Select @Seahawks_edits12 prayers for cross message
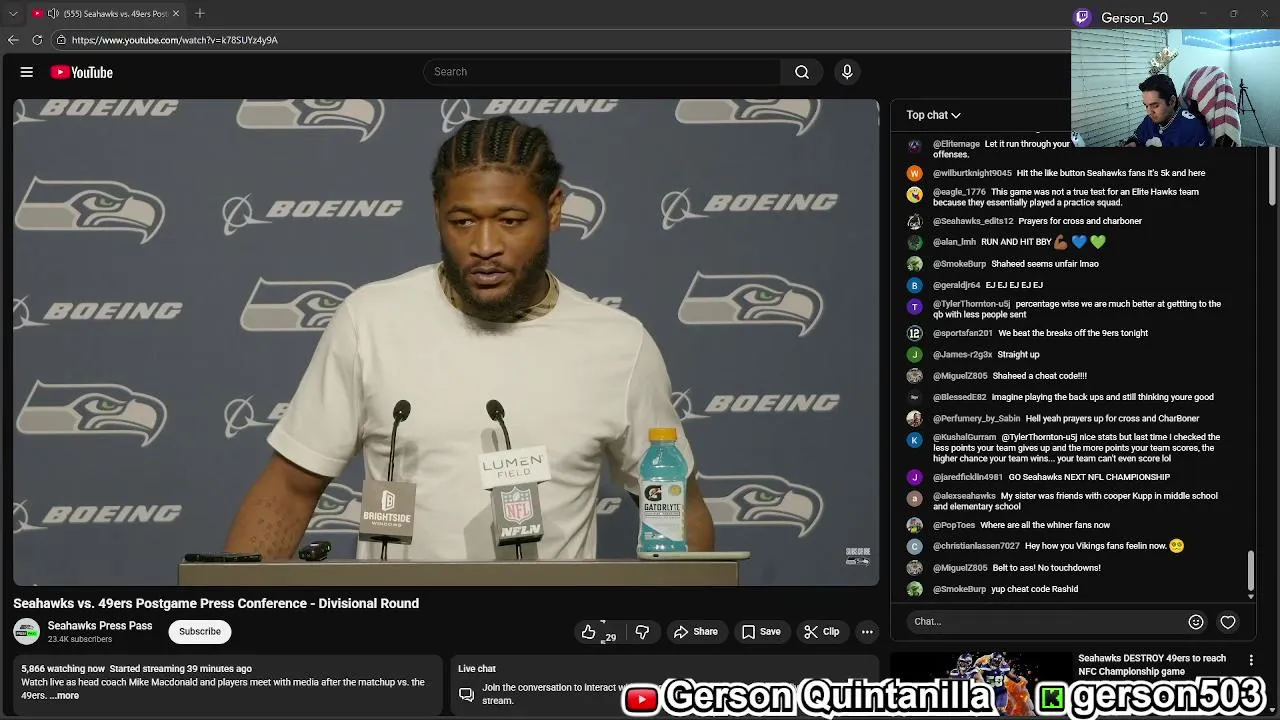 point(1079,221)
